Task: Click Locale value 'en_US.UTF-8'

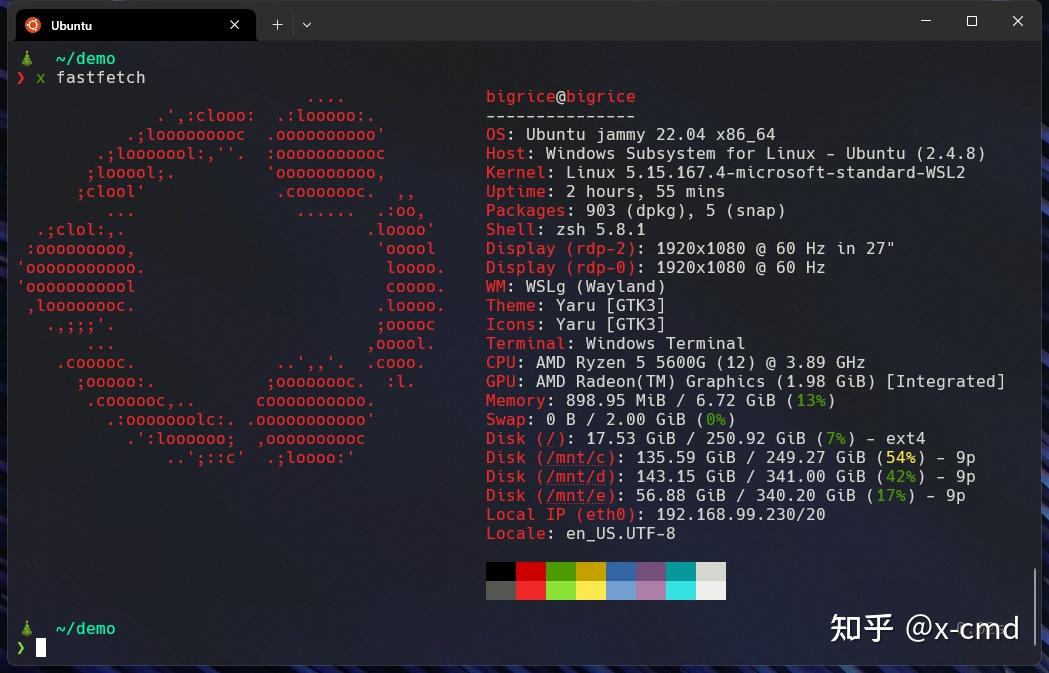Action: coord(620,534)
